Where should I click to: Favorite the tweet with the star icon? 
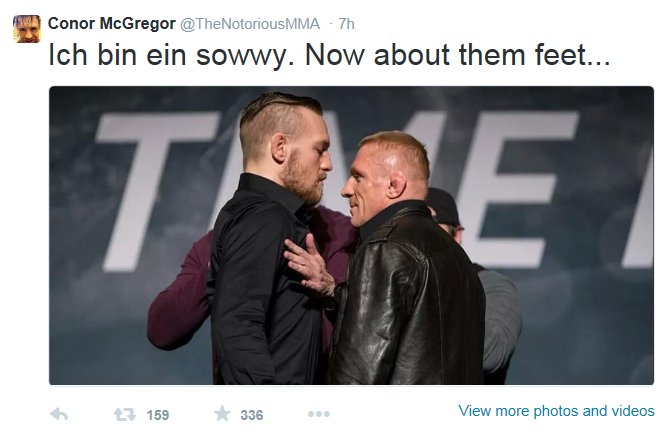point(222,413)
